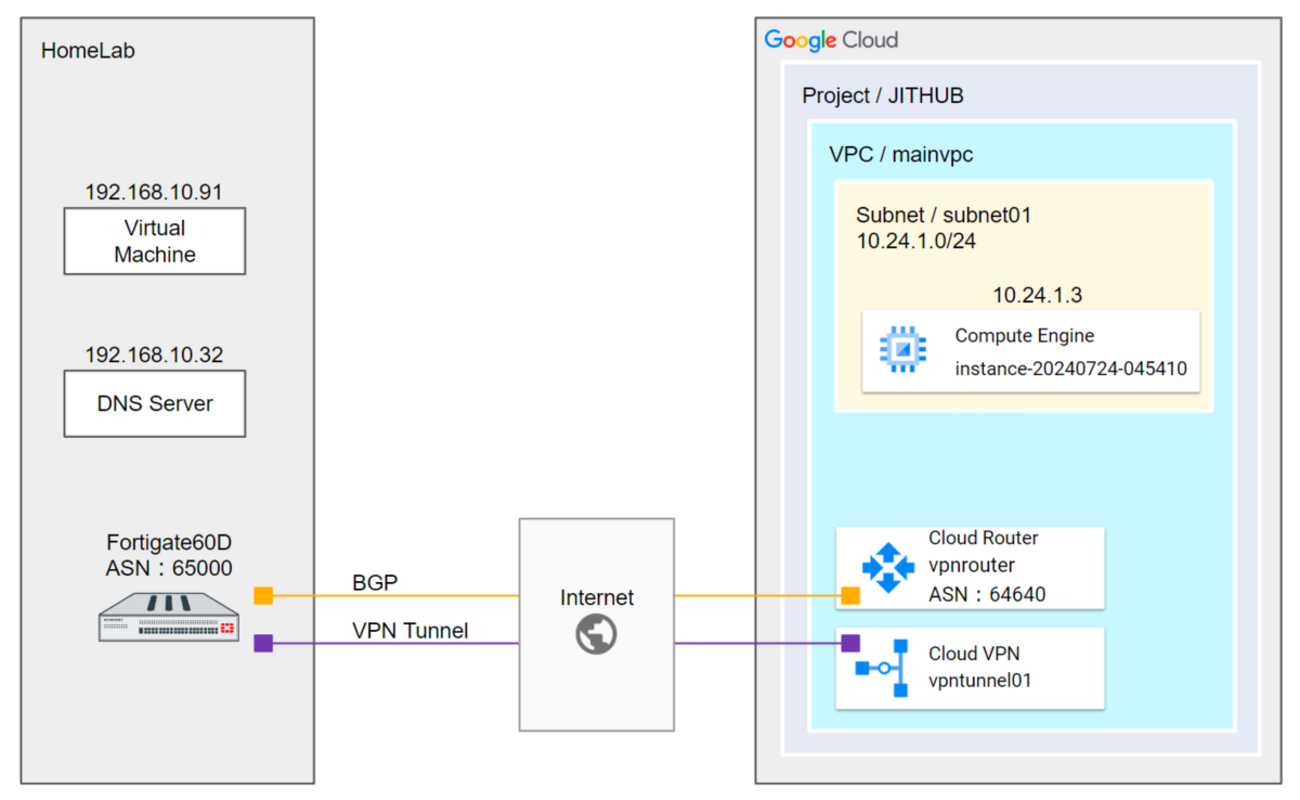The height and width of the screenshot is (800, 1300).
Task: Click the purple VPN Tunnel endpoint square on Cloud VPN
Action: point(852,643)
